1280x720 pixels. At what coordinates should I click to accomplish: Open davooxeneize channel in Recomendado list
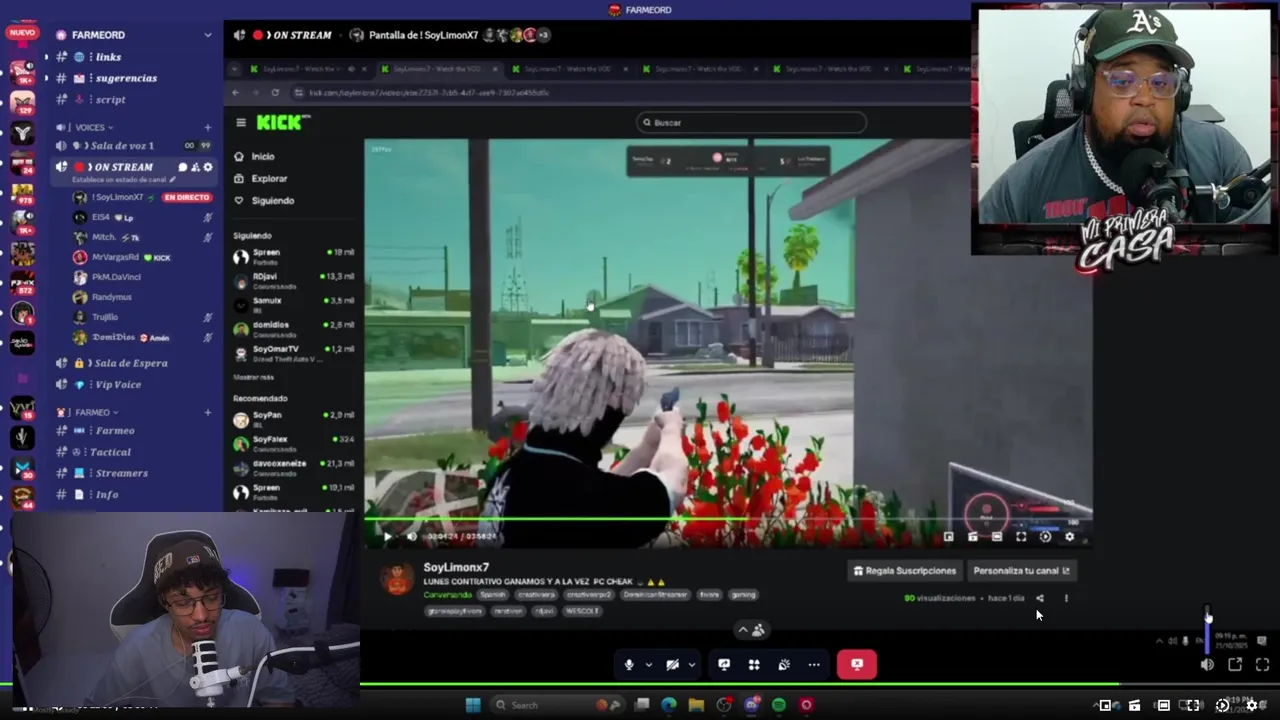coord(294,468)
